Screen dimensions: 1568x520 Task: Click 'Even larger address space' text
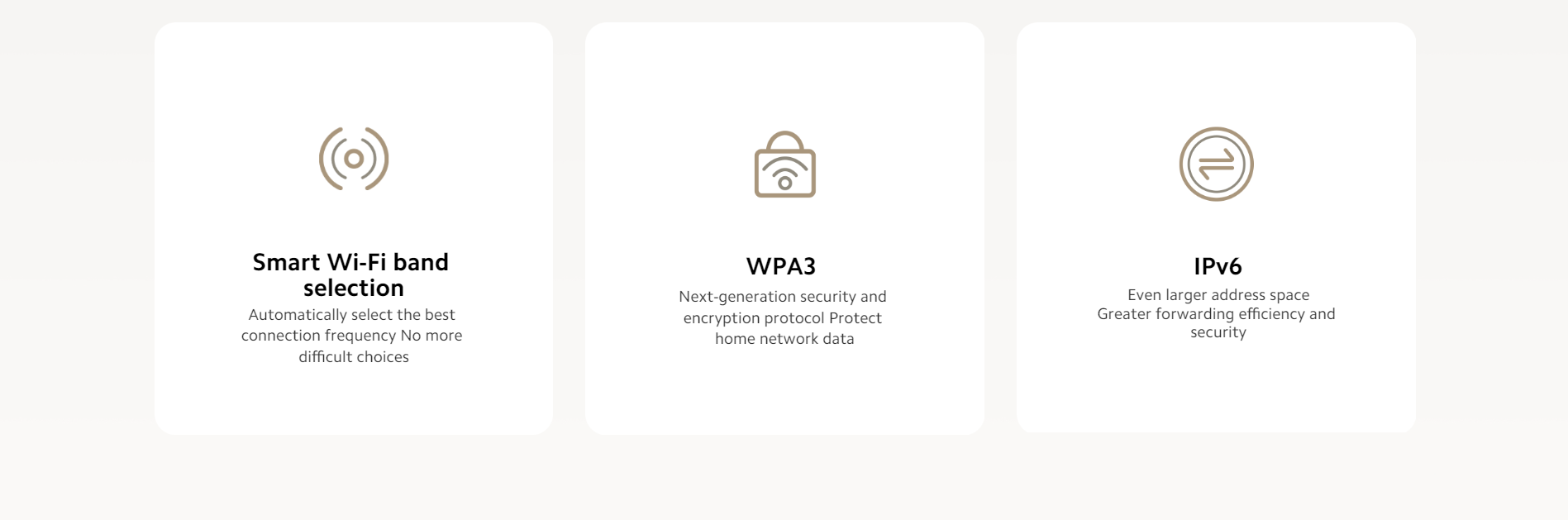1218,295
